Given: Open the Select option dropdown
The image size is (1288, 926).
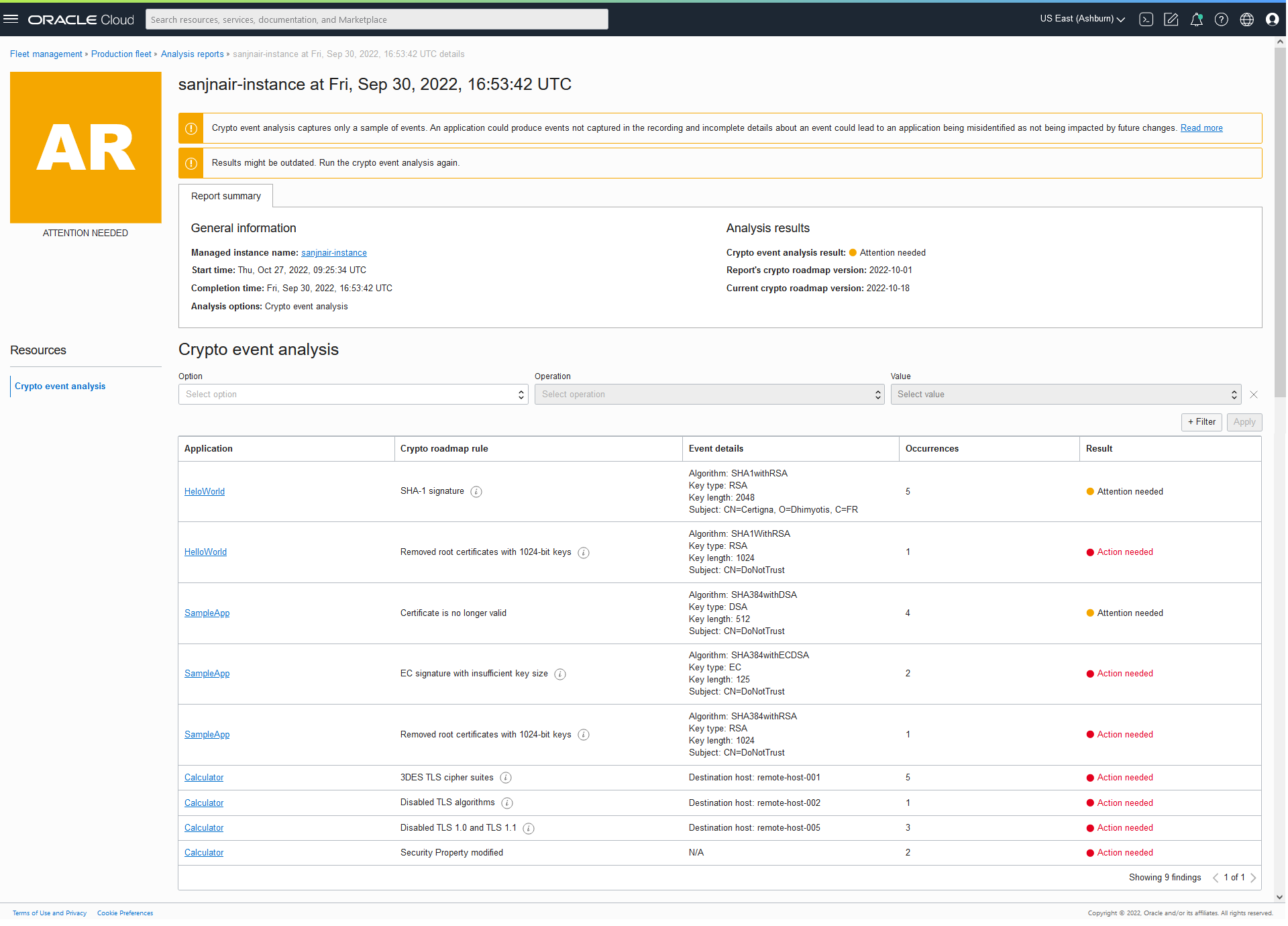Looking at the screenshot, I should pyautogui.click(x=353, y=394).
